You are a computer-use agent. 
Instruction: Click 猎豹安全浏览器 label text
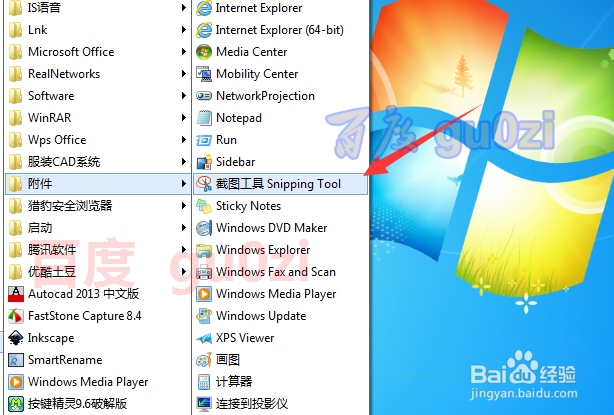[x=70, y=206]
